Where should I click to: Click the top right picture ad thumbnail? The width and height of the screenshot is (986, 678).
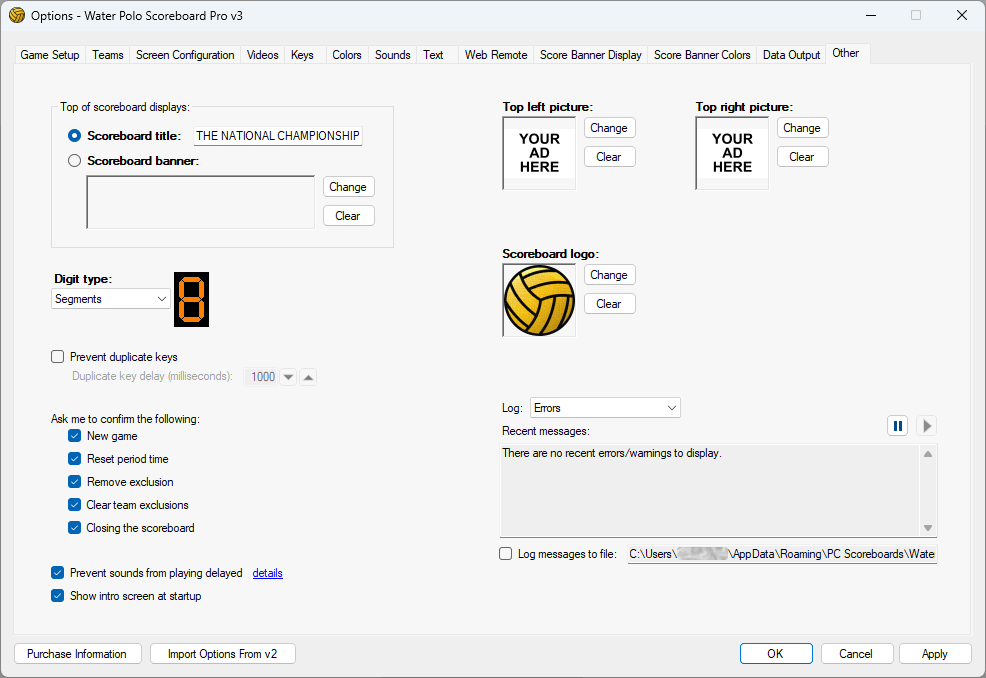tap(732, 153)
